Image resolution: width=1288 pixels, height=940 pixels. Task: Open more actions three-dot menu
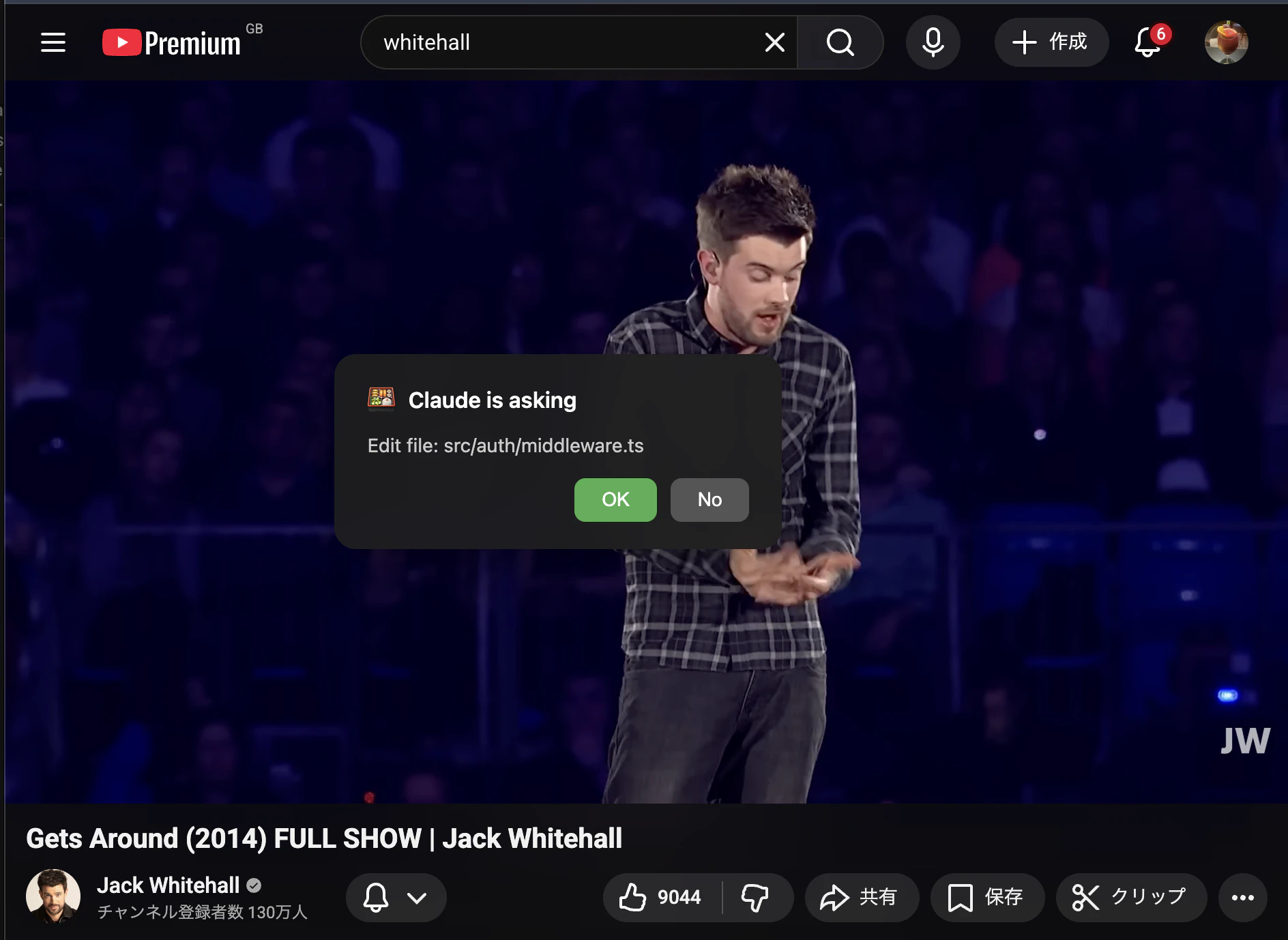(1242, 898)
